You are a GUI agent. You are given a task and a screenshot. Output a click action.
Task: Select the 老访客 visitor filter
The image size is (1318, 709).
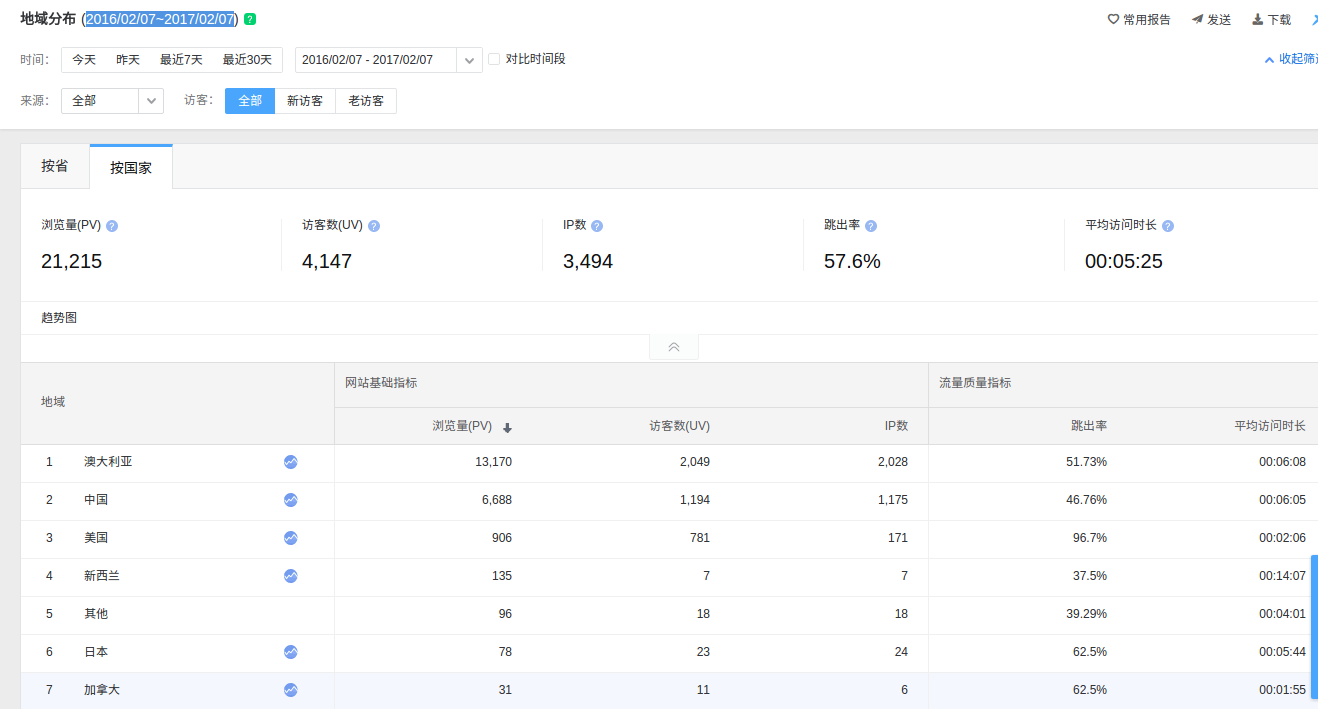click(x=366, y=101)
